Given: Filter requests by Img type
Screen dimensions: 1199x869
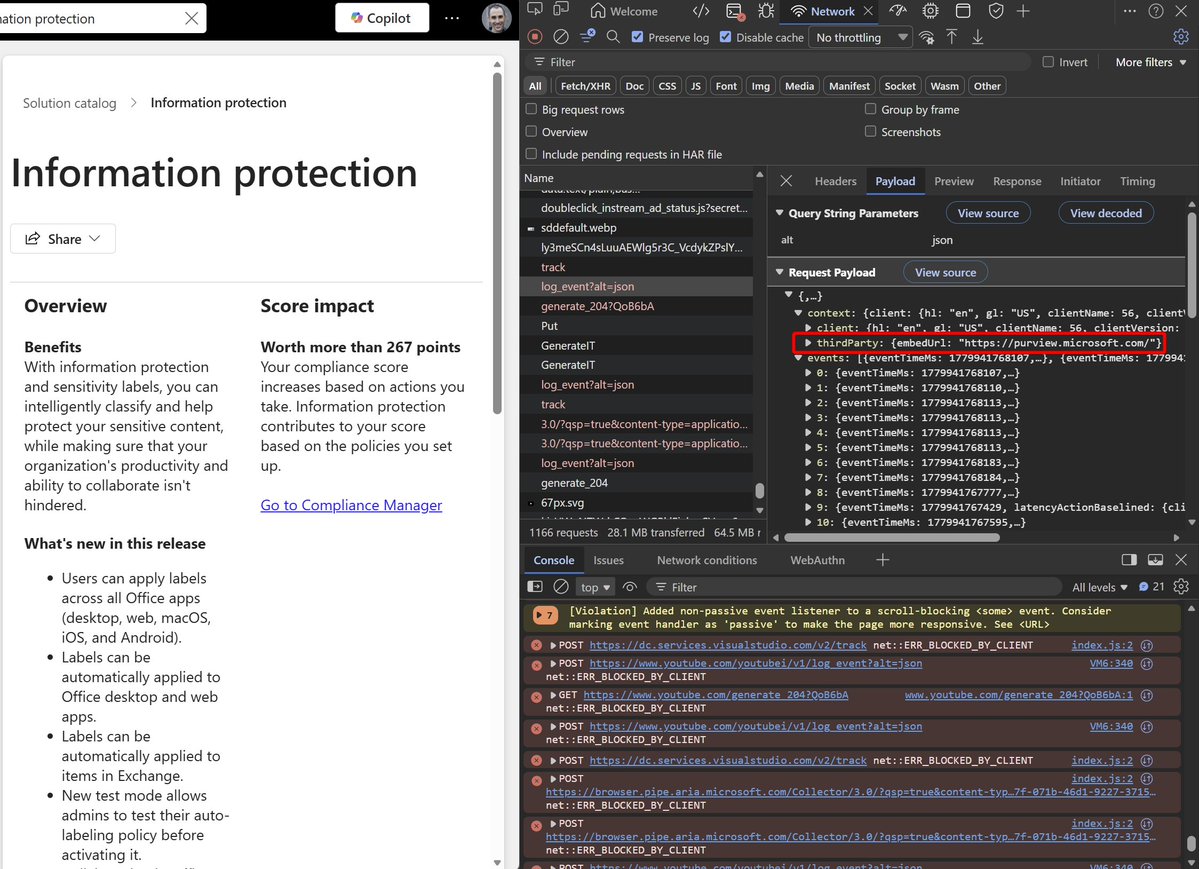Looking at the screenshot, I should (x=760, y=86).
